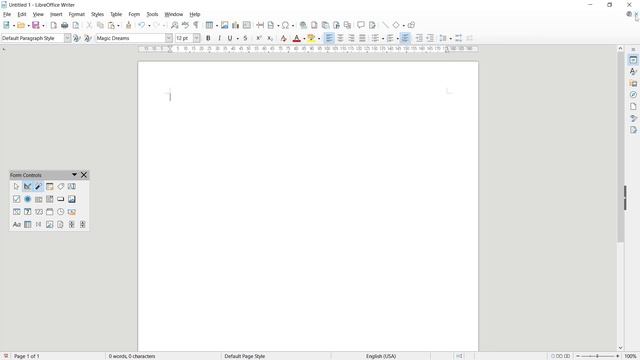Click in the blank document page
The height and width of the screenshot is (360, 640).
[308, 206]
